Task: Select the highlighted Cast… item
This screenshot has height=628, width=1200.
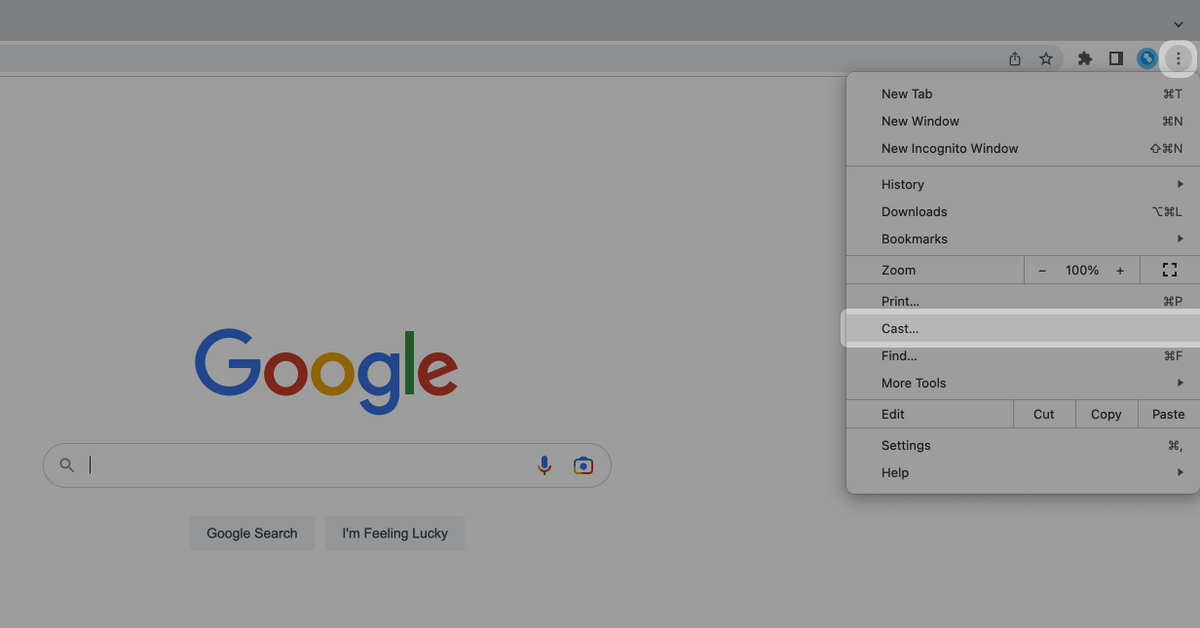Action: [1021, 328]
